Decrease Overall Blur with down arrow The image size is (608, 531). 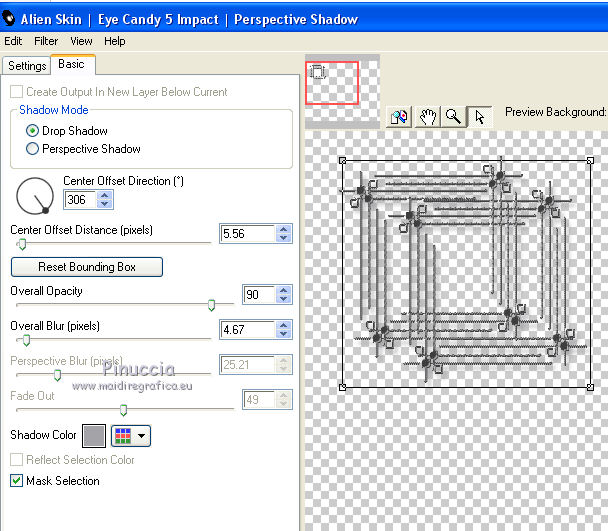pyautogui.click(x=283, y=334)
